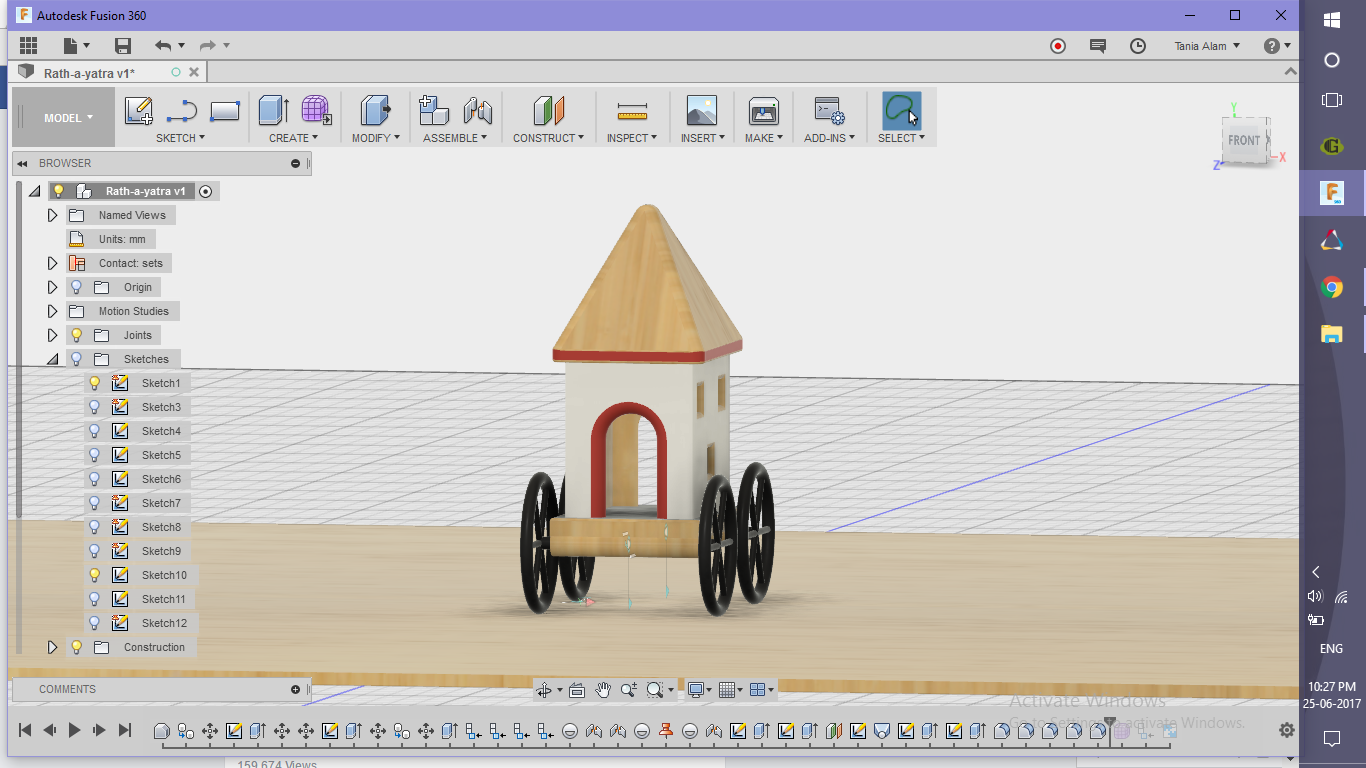Expand the Motion Studies folder
1366x768 pixels.
[53, 311]
